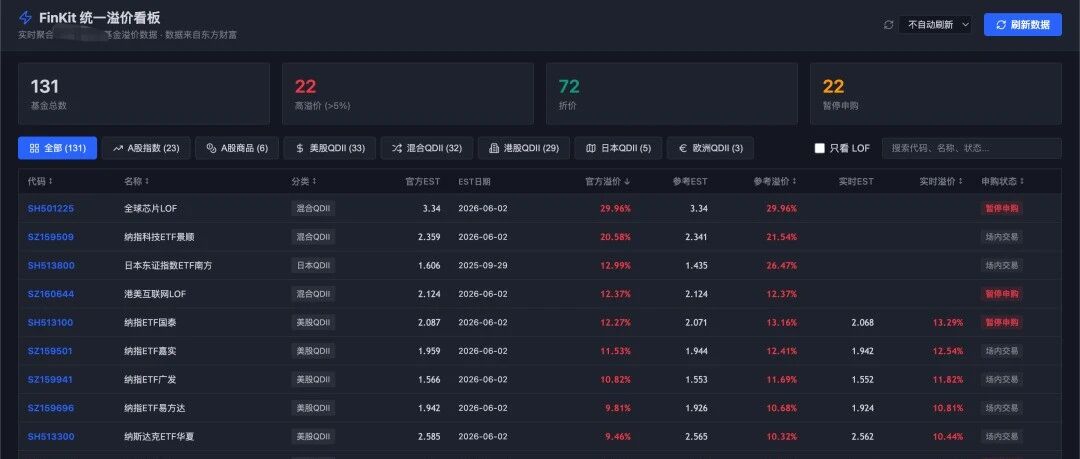1080x459 pixels.
Task: Open fund code link SH513300
Action: coord(51,437)
